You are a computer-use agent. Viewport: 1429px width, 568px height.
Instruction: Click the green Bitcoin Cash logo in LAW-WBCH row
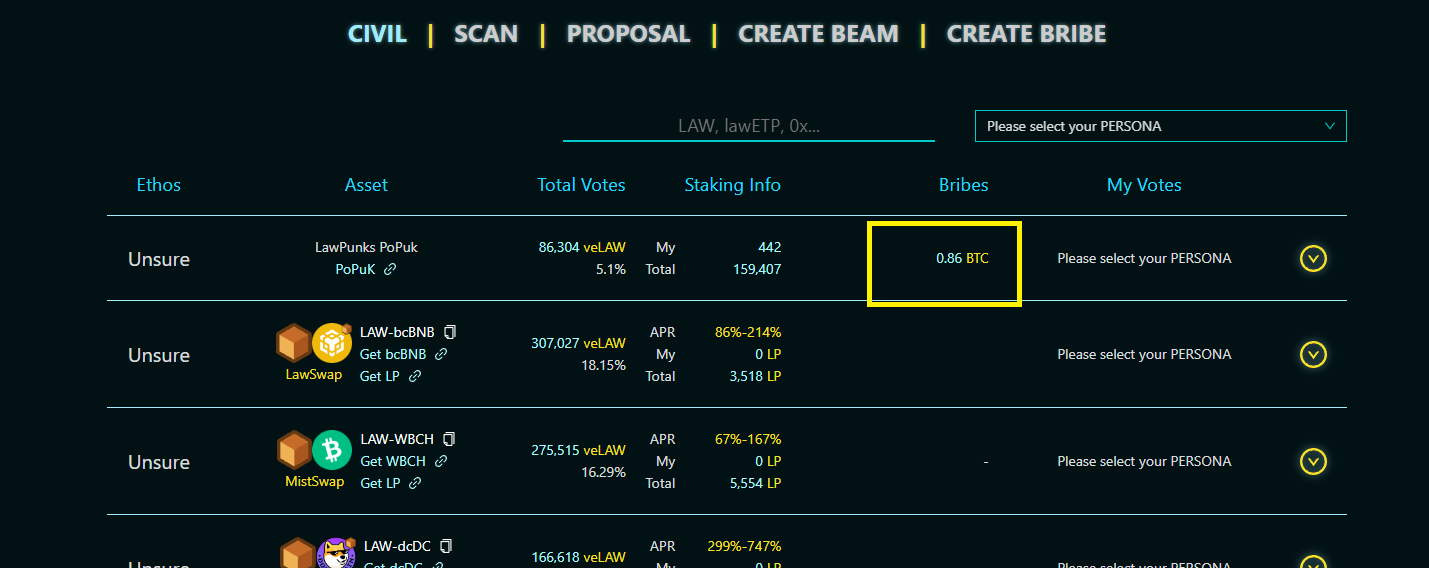(332, 451)
